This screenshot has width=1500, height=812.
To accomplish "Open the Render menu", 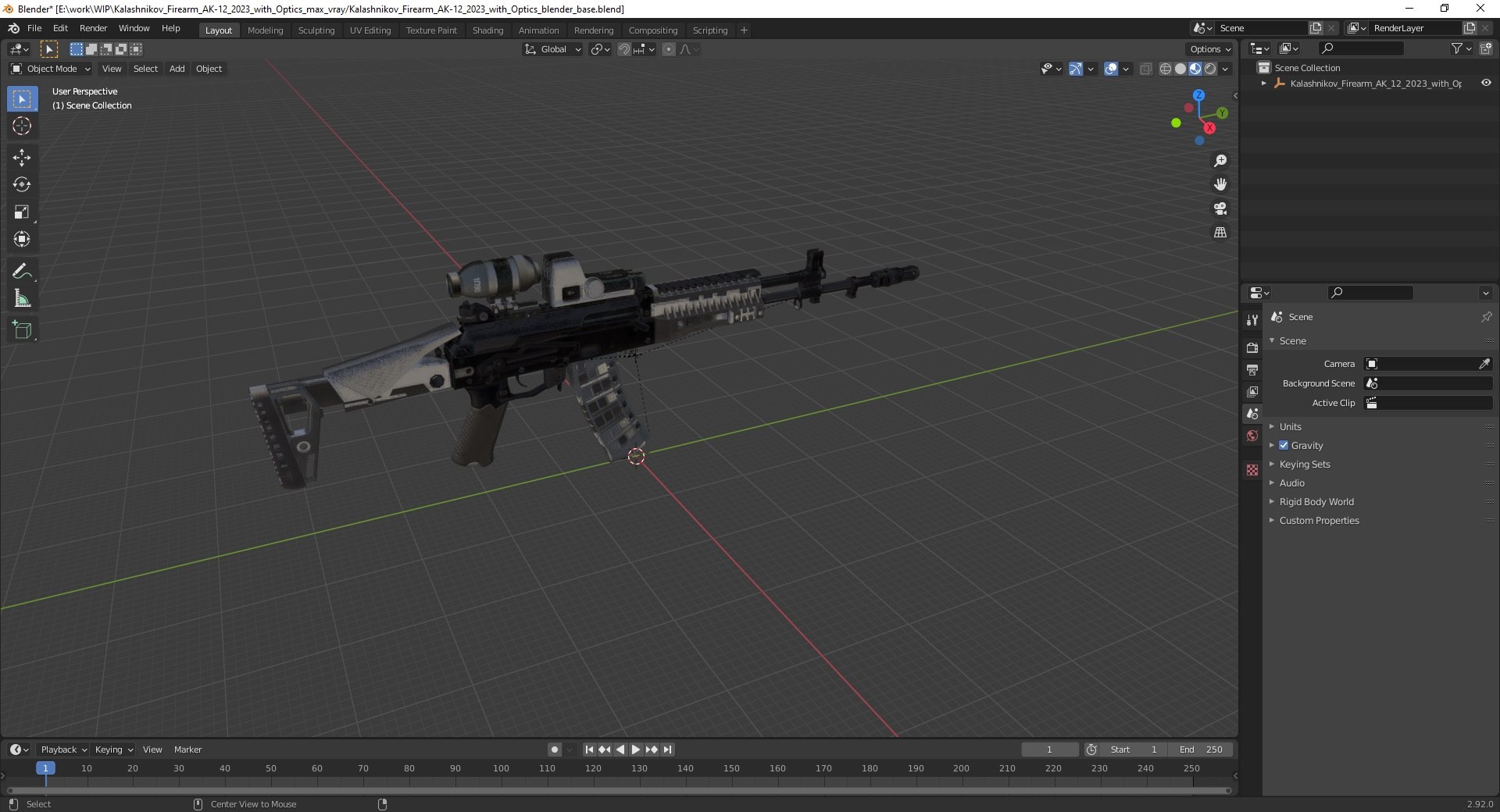I will pyautogui.click(x=93, y=28).
